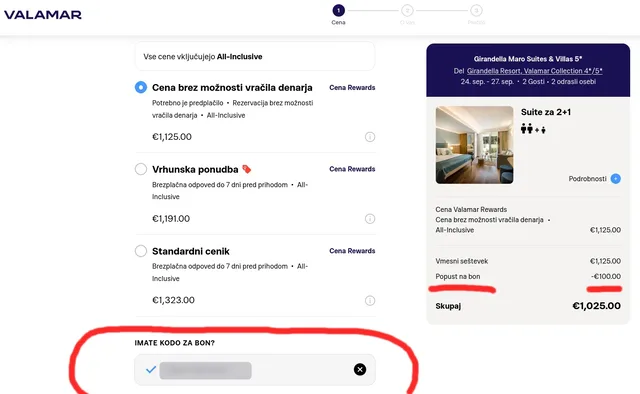Click Cena Rewards link next to Standardni cenik
This screenshot has height=394, width=640.
[352, 251]
